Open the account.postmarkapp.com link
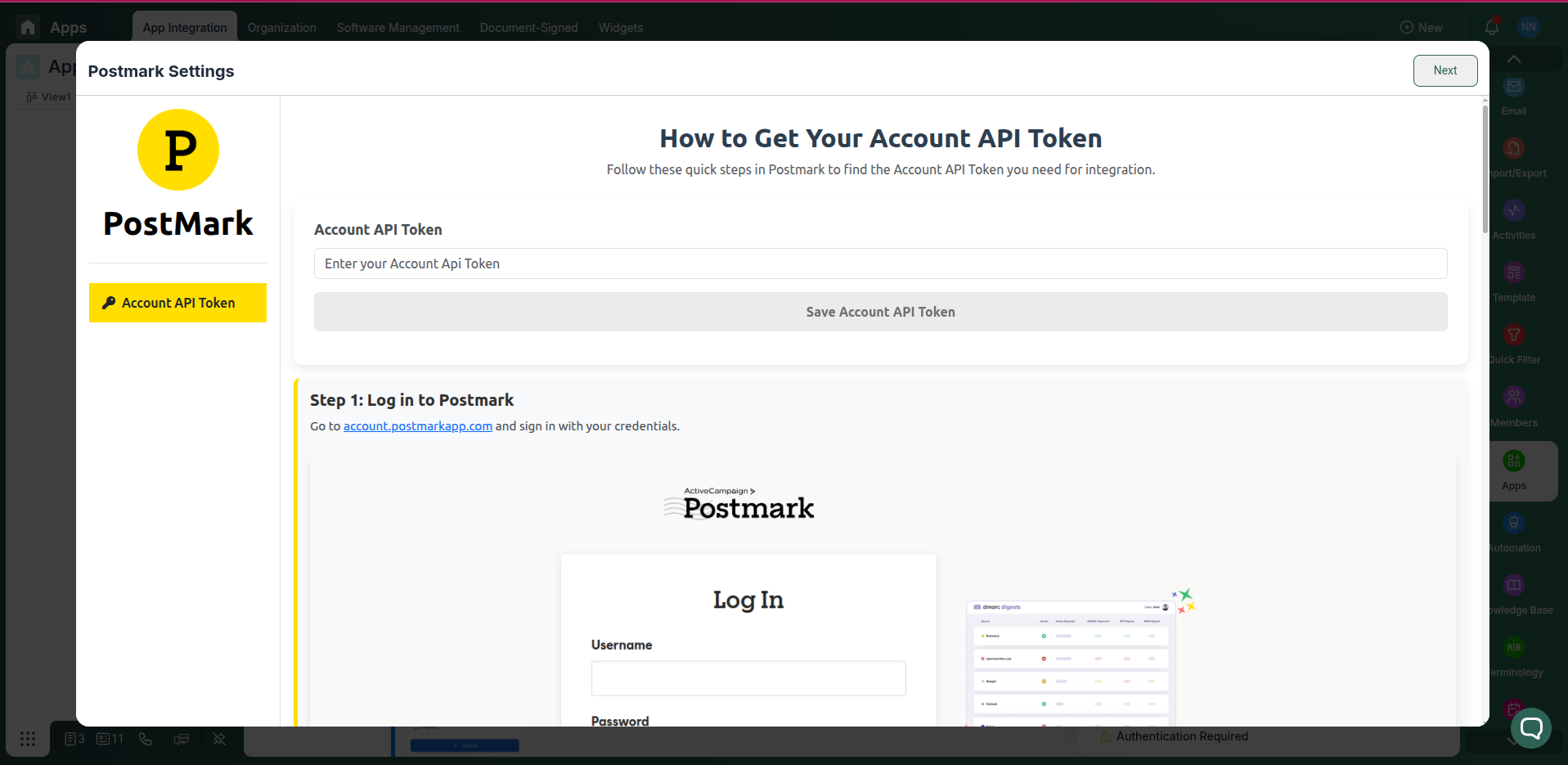The width and height of the screenshot is (1568, 765). pos(417,426)
